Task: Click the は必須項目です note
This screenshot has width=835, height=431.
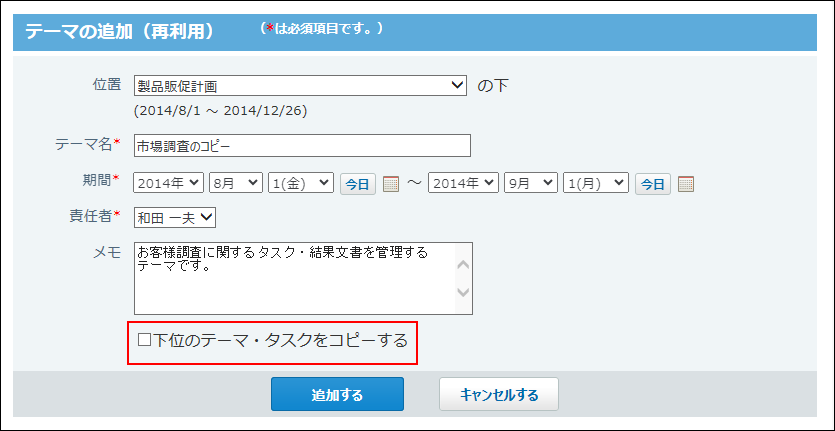Action: coord(322,29)
